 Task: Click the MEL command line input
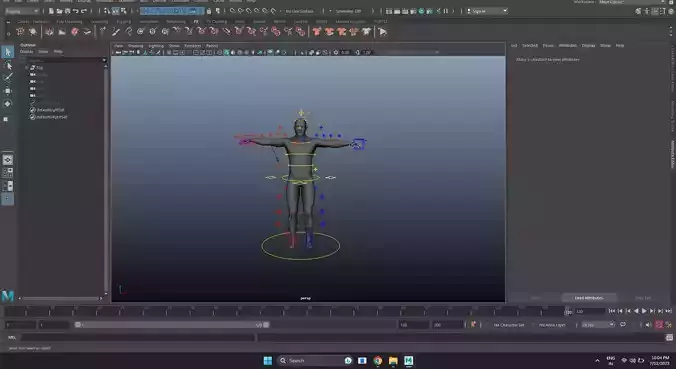(137, 338)
